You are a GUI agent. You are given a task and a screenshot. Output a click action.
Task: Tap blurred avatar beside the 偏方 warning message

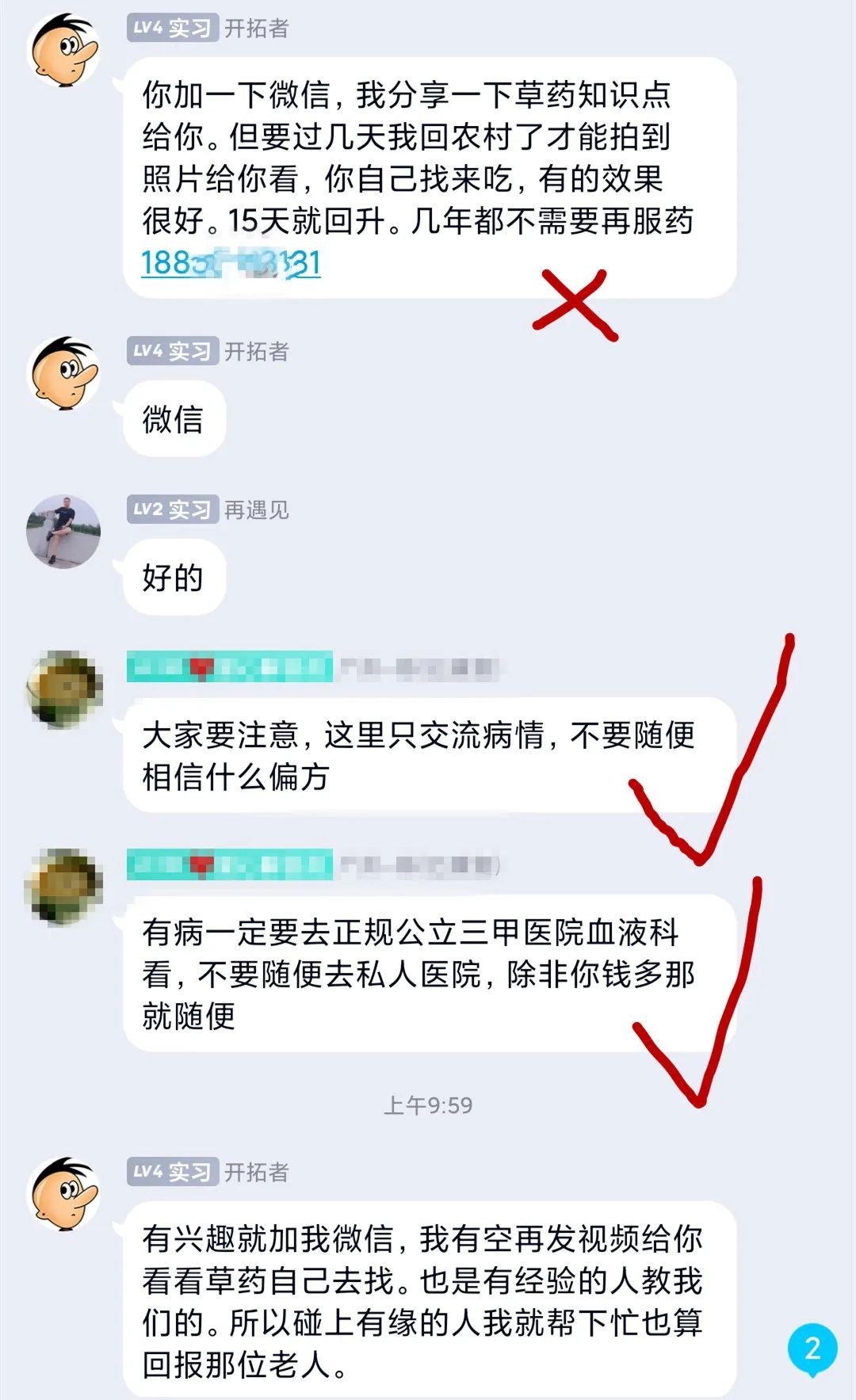click(x=64, y=689)
